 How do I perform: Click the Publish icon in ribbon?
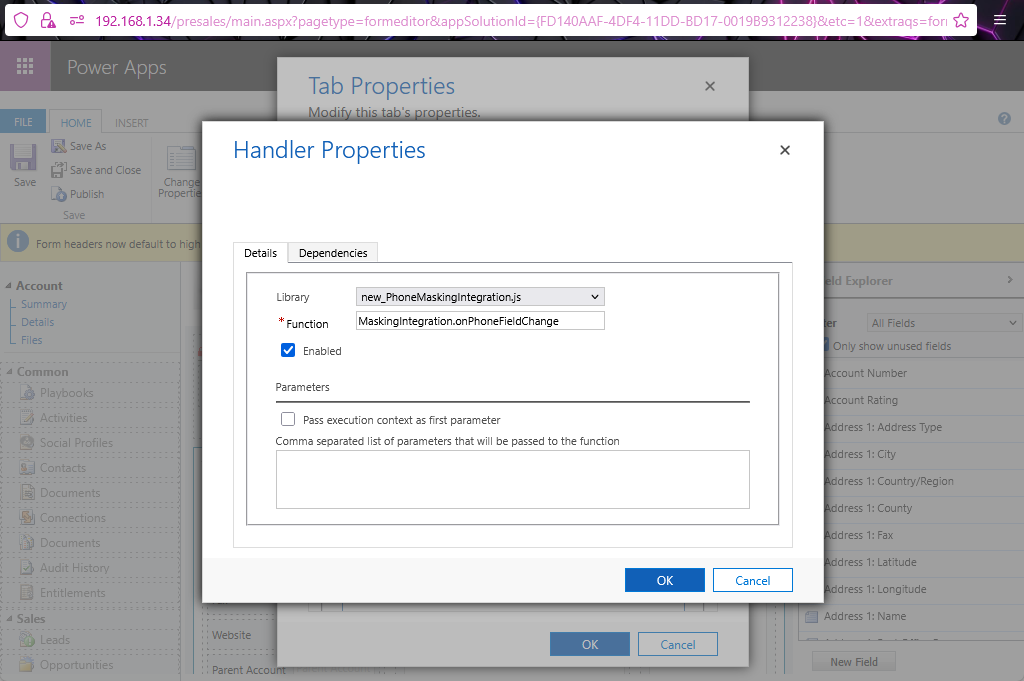(x=59, y=194)
